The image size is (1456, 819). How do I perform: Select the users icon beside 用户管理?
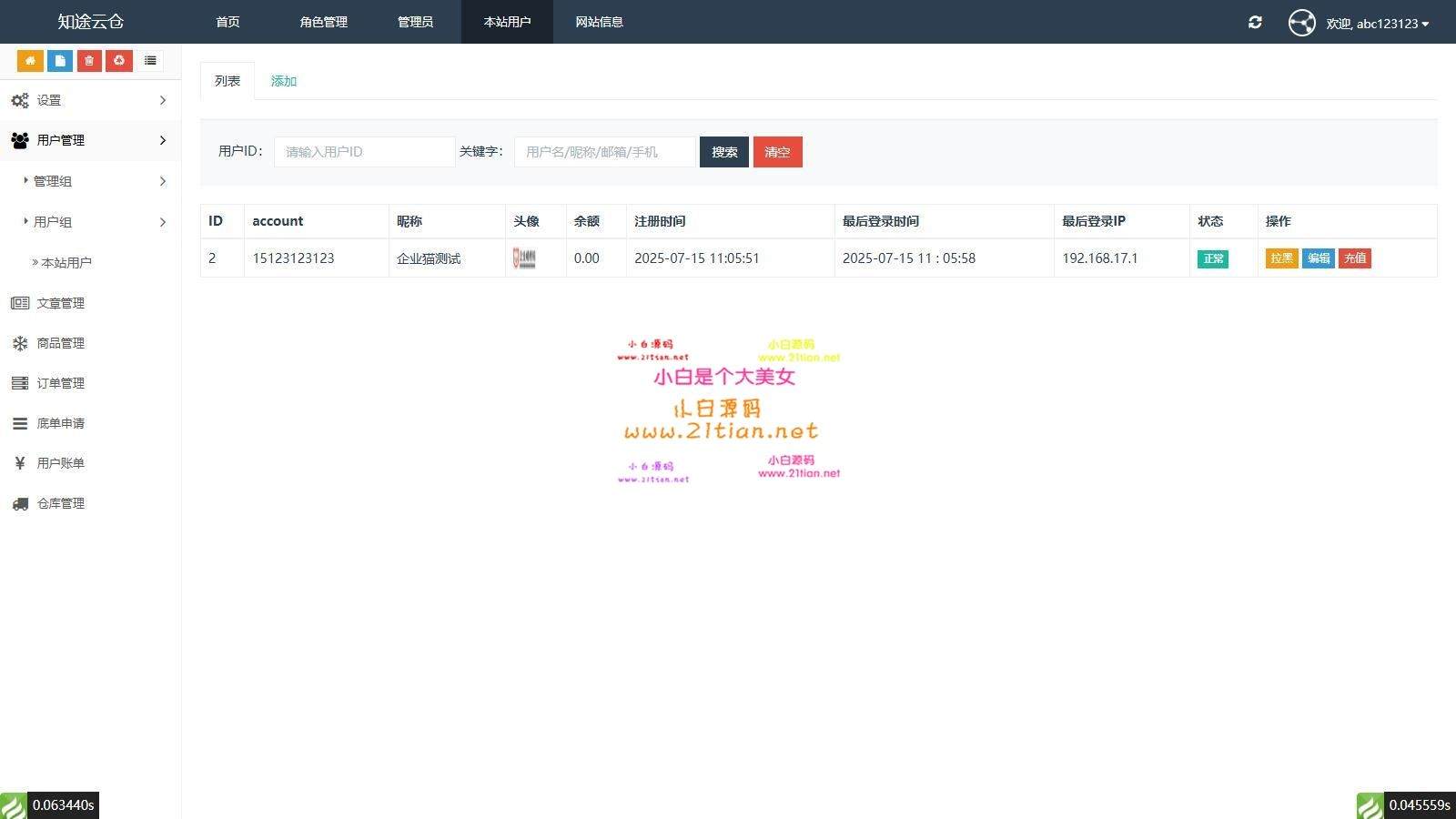[x=20, y=139]
